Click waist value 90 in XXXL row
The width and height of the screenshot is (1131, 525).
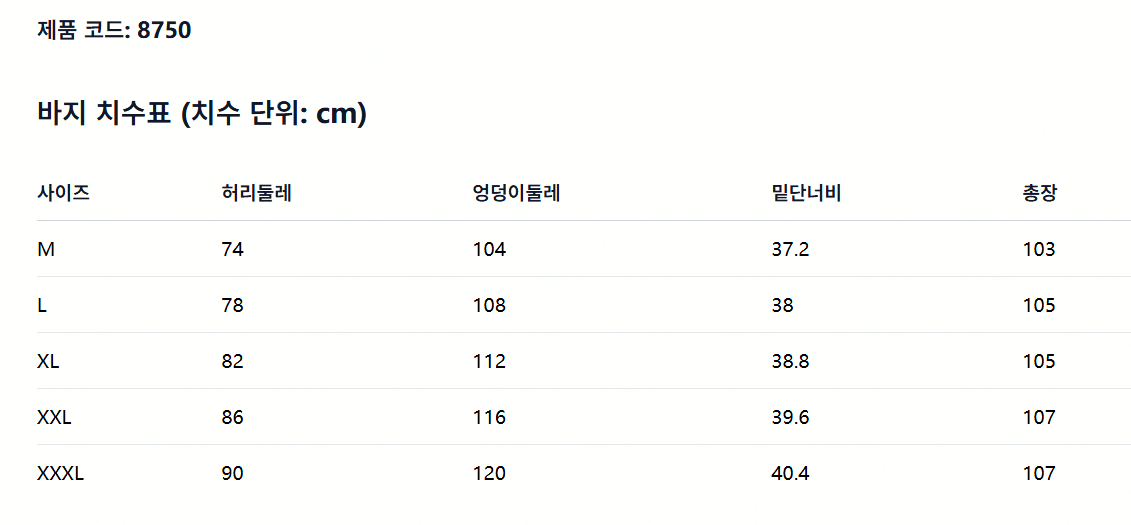233,474
